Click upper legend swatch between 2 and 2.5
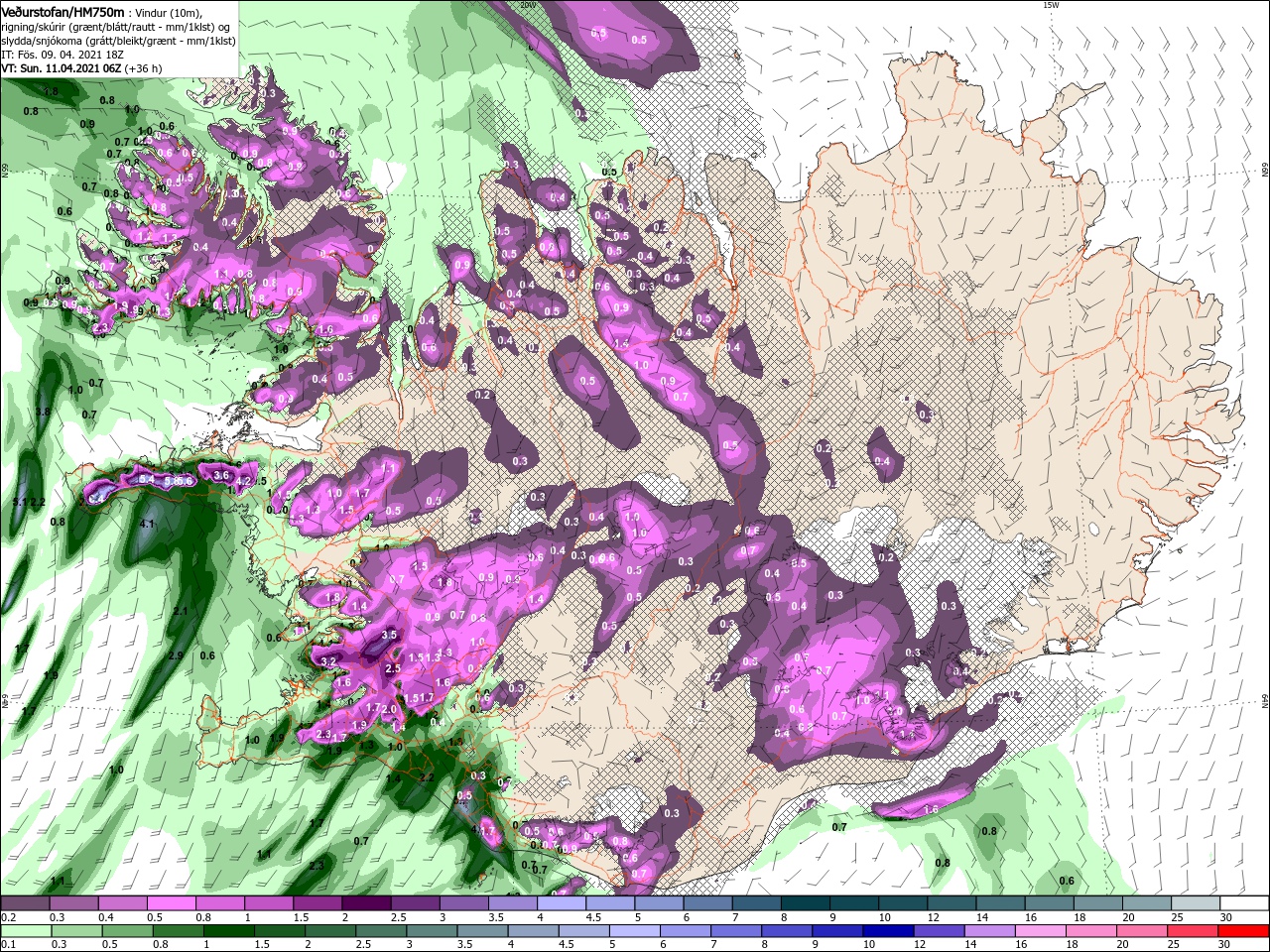The width and height of the screenshot is (1270, 952). pos(365,903)
